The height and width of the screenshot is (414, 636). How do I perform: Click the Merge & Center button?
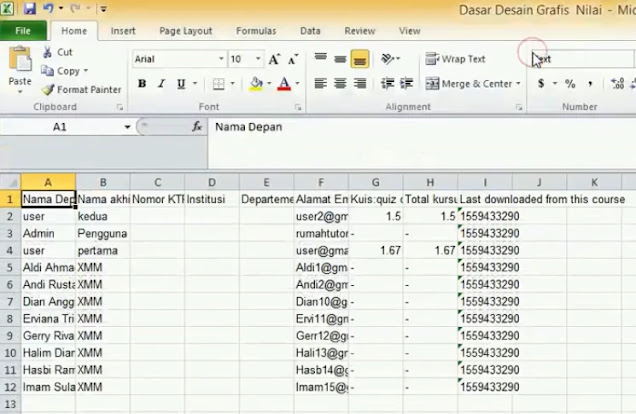pyautogui.click(x=468, y=84)
